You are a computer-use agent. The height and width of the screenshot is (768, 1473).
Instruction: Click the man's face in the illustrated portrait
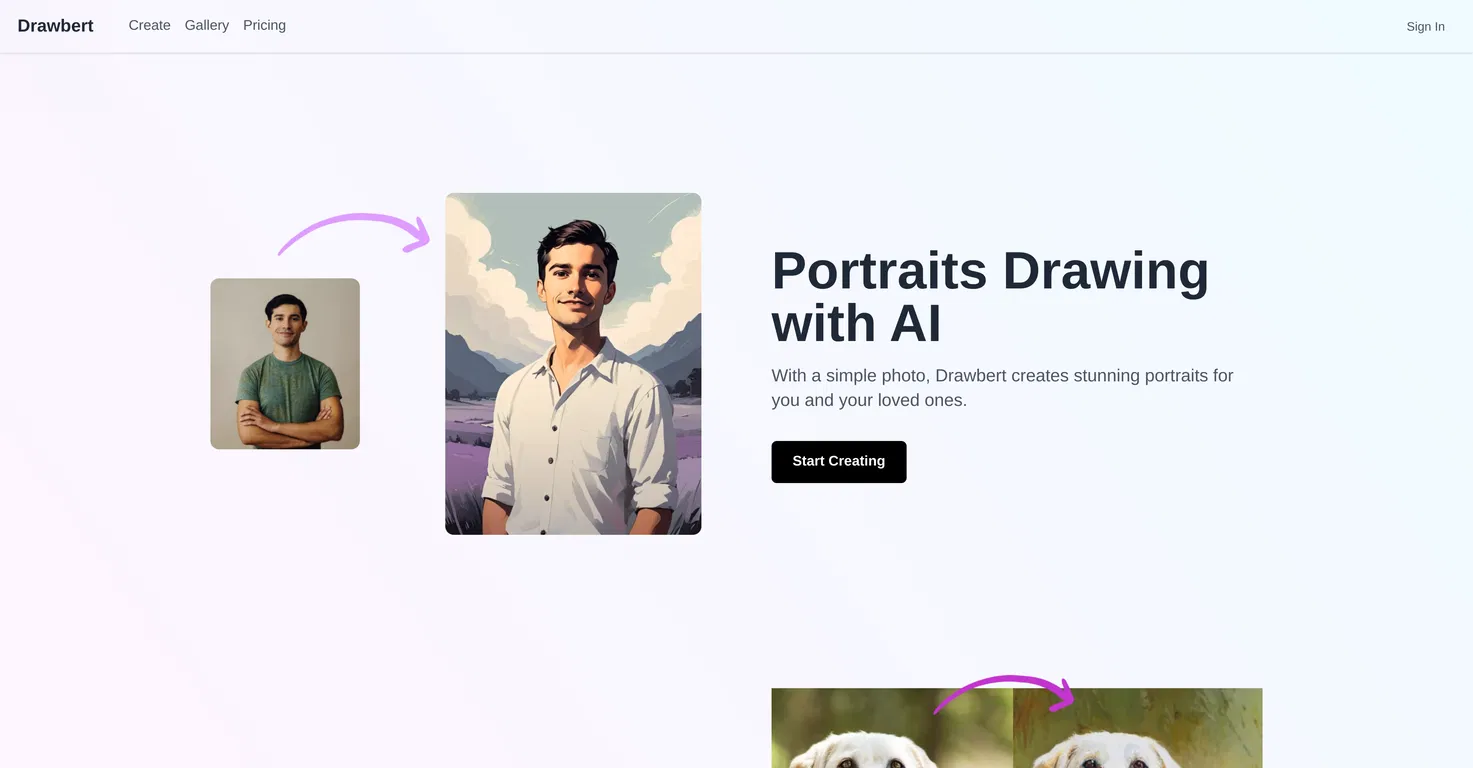tap(575, 274)
